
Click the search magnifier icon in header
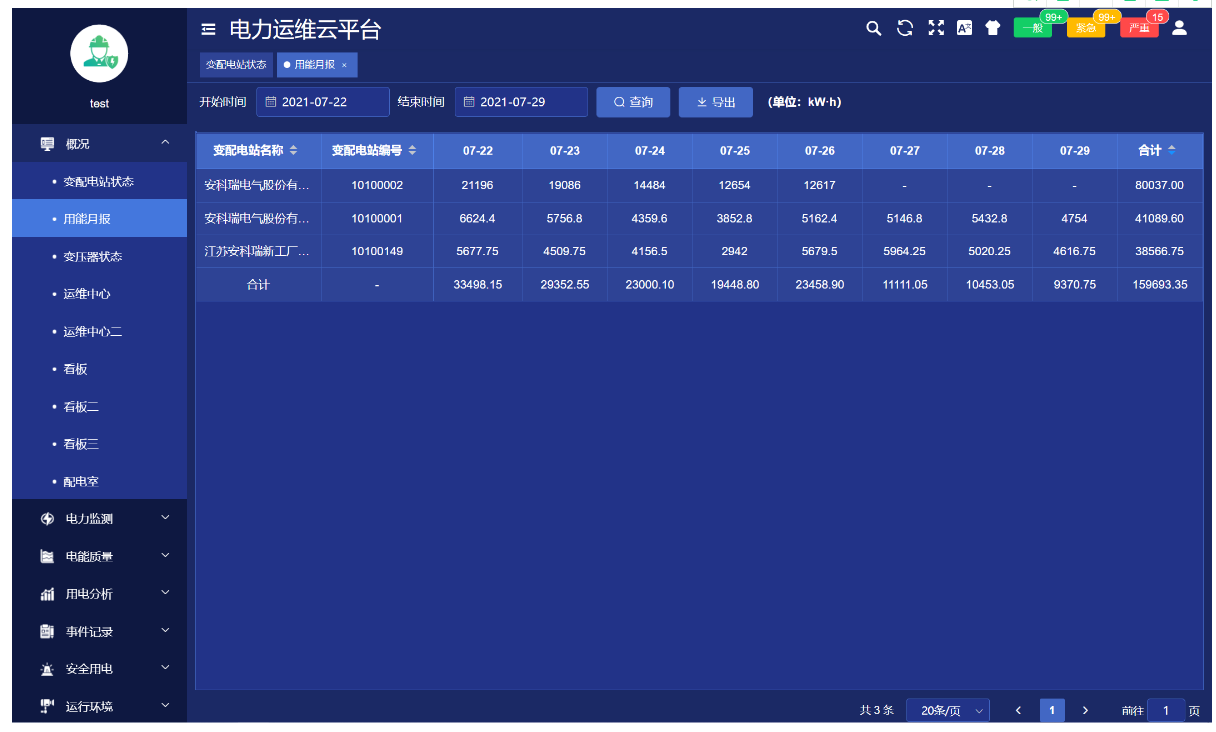874,28
